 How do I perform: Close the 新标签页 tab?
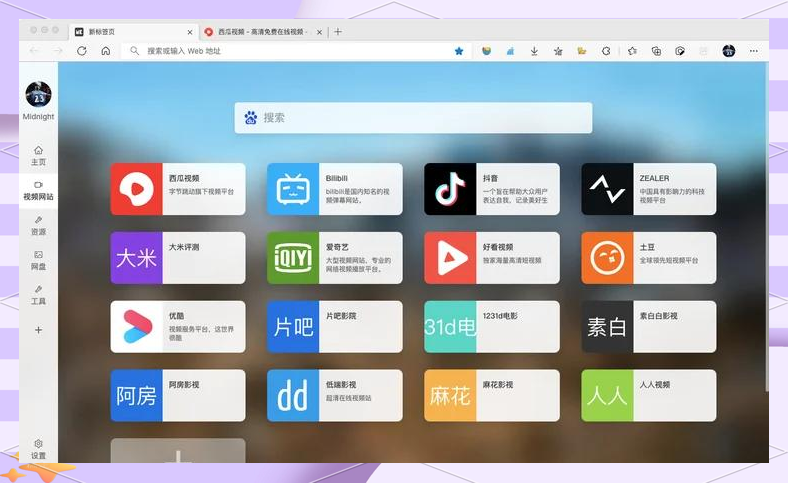pos(189,32)
